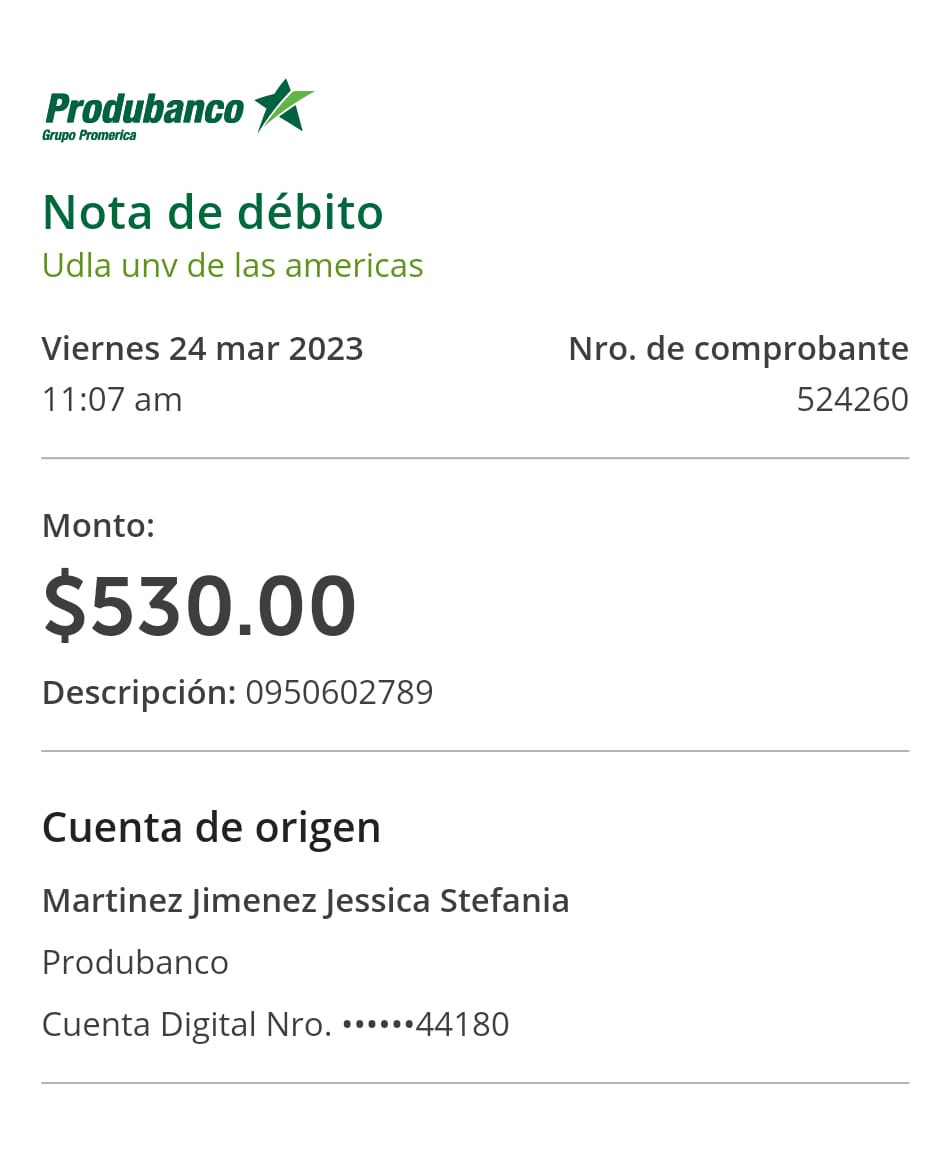Select the 11:07 am timestamp
Image resolution: width=951 pixels, height=1168 pixels.
pos(112,400)
